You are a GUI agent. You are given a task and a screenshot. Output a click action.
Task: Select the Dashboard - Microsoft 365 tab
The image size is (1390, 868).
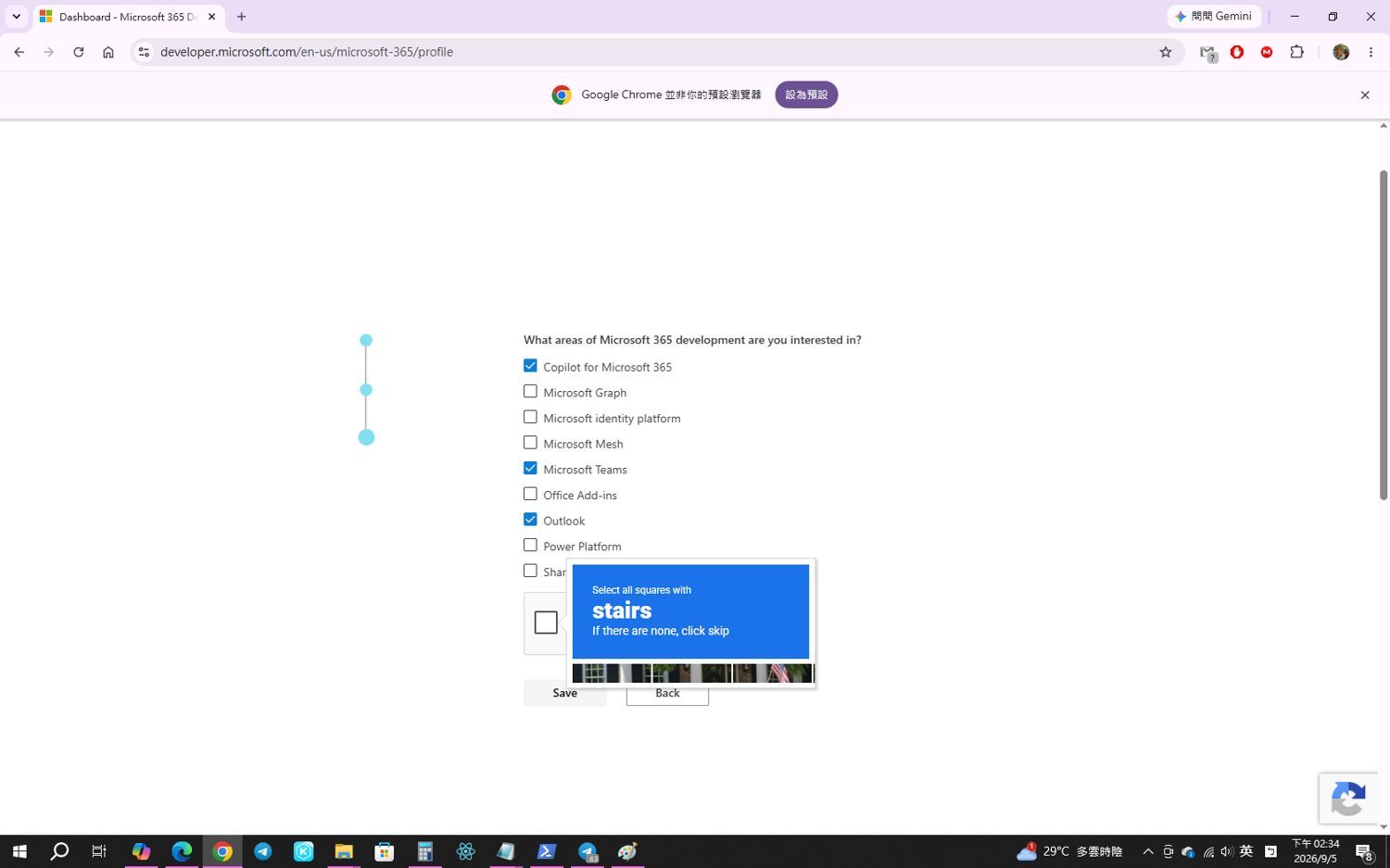point(128,17)
